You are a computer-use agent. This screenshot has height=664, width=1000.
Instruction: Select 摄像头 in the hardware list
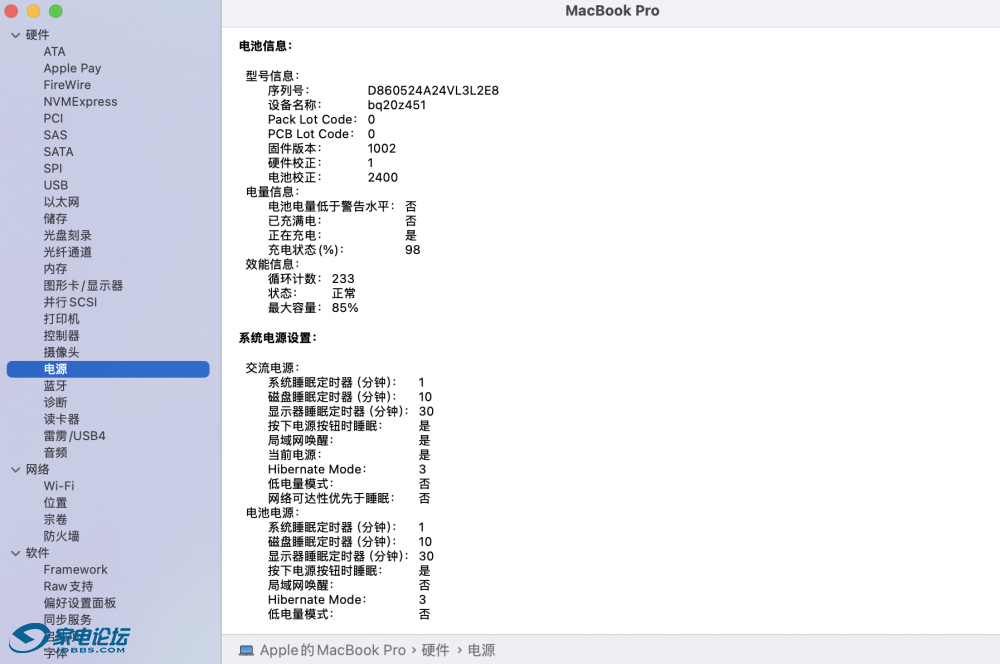tap(61, 352)
